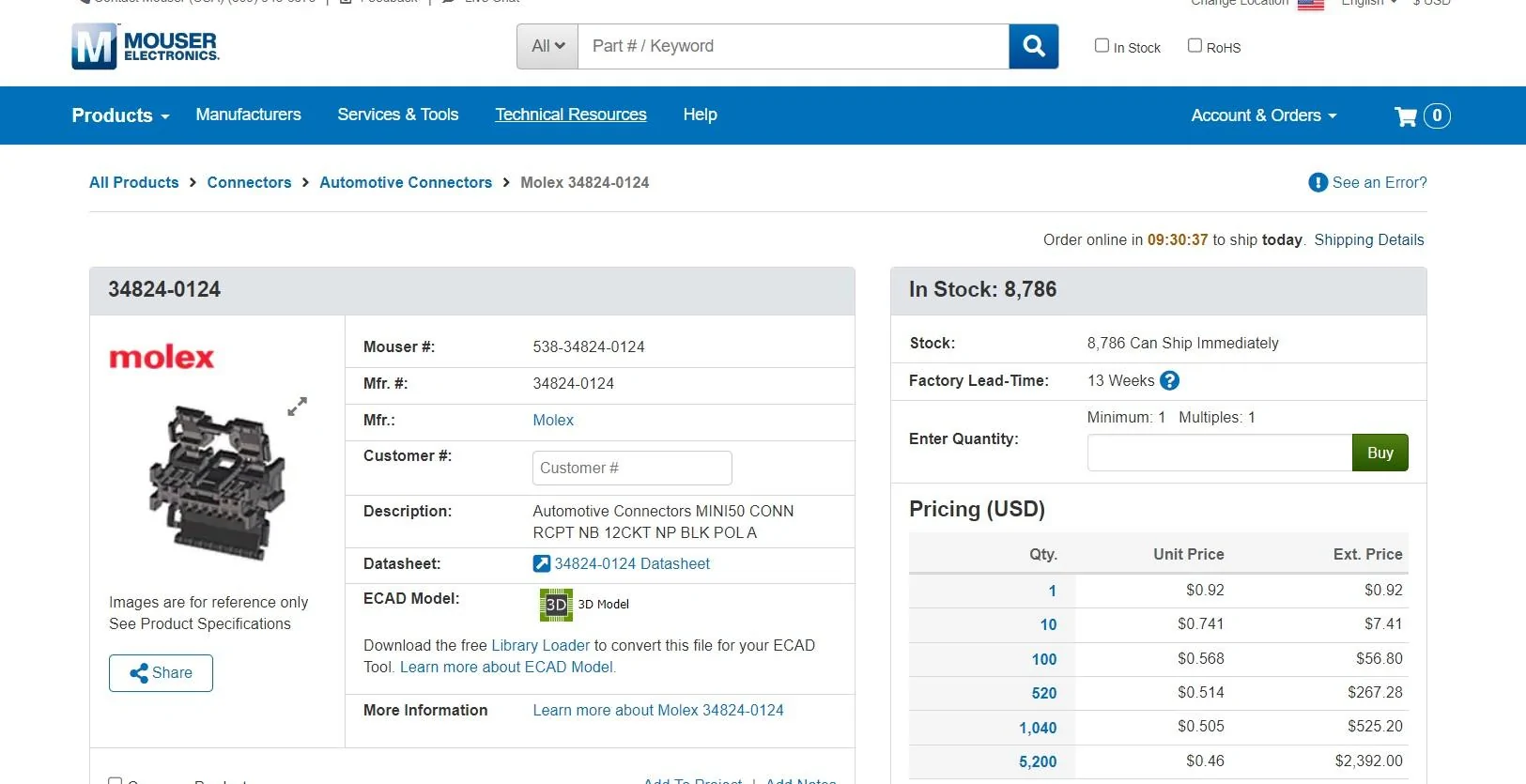Click the unit price $0.514

pos(1201,692)
